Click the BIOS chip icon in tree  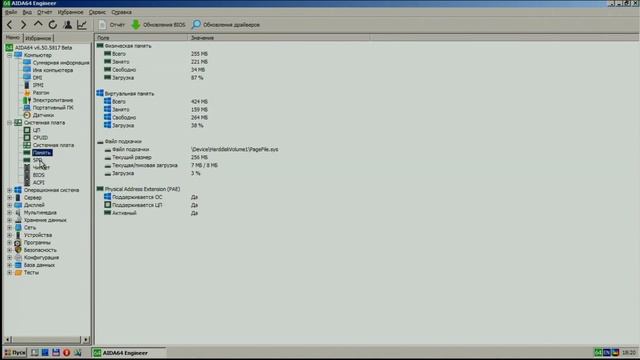pos(27,175)
